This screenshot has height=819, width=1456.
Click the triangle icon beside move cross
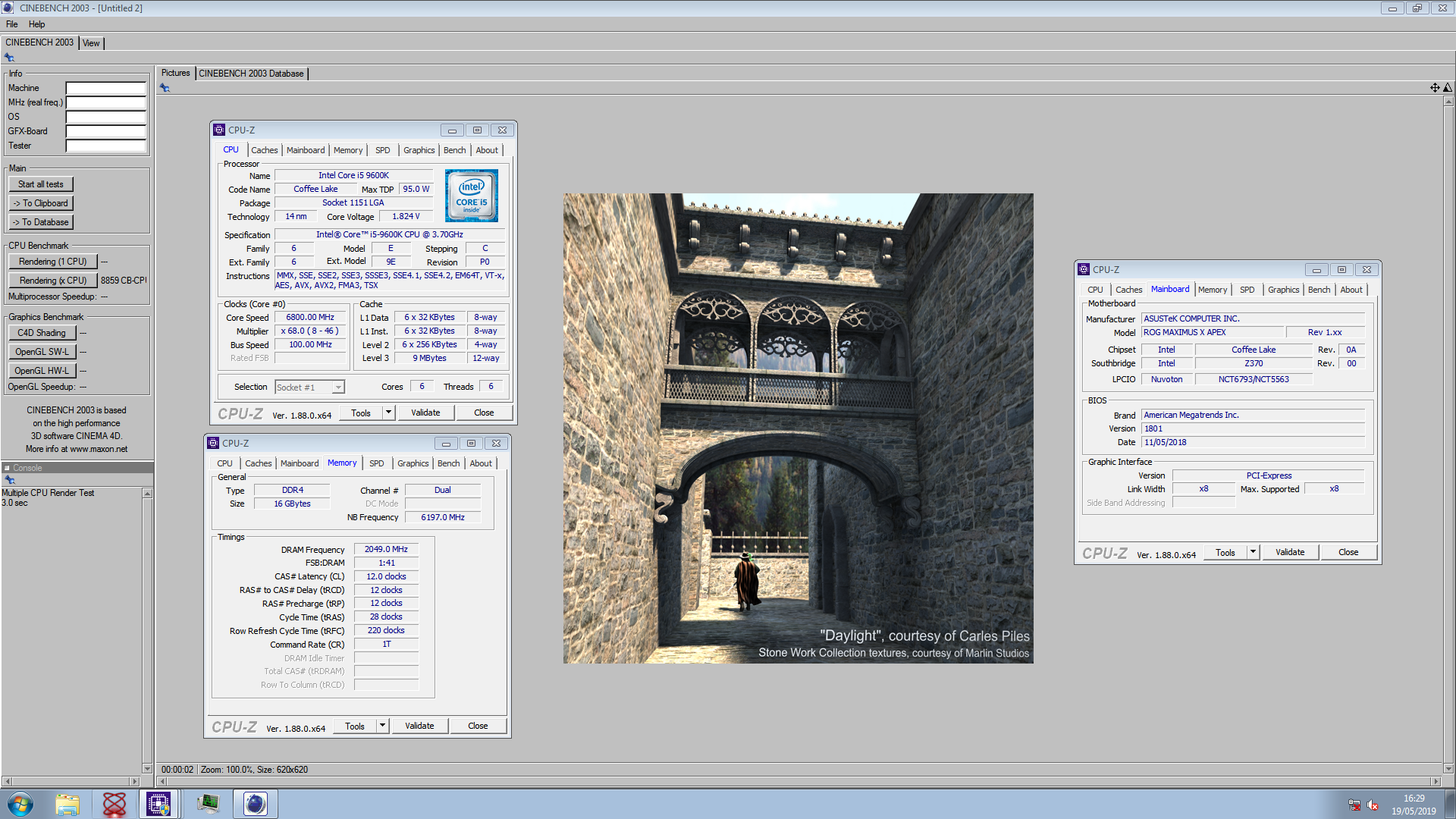coord(1447,88)
